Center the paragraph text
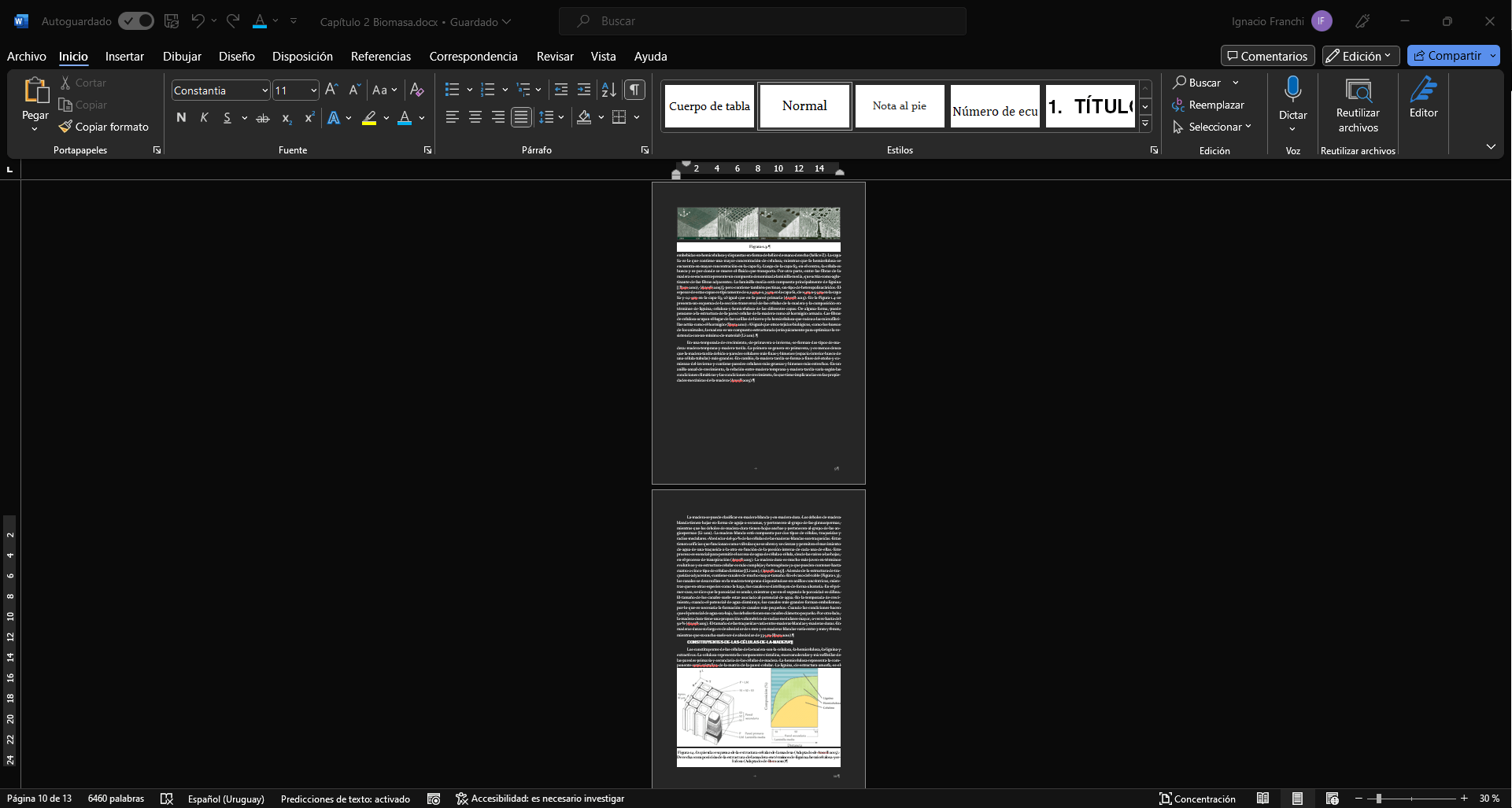This screenshot has width=1512, height=808. (x=475, y=117)
